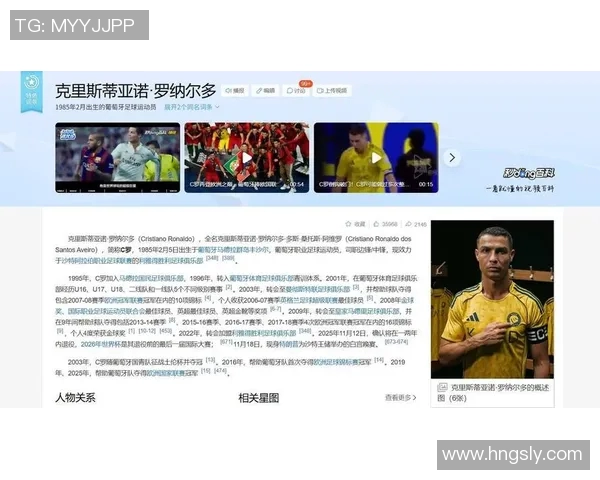
Task: Open the 葡萄牙体育足球俱乐部 link
Action: [x=261, y=278]
